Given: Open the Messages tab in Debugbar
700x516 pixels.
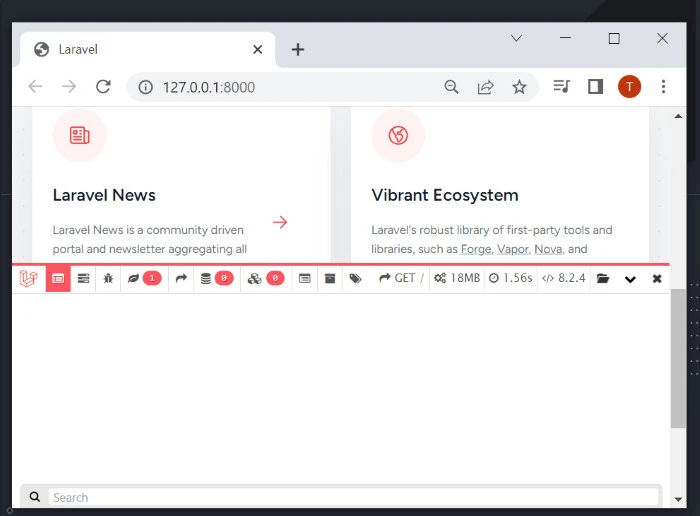Looking at the screenshot, I should [x=58, y=278].
